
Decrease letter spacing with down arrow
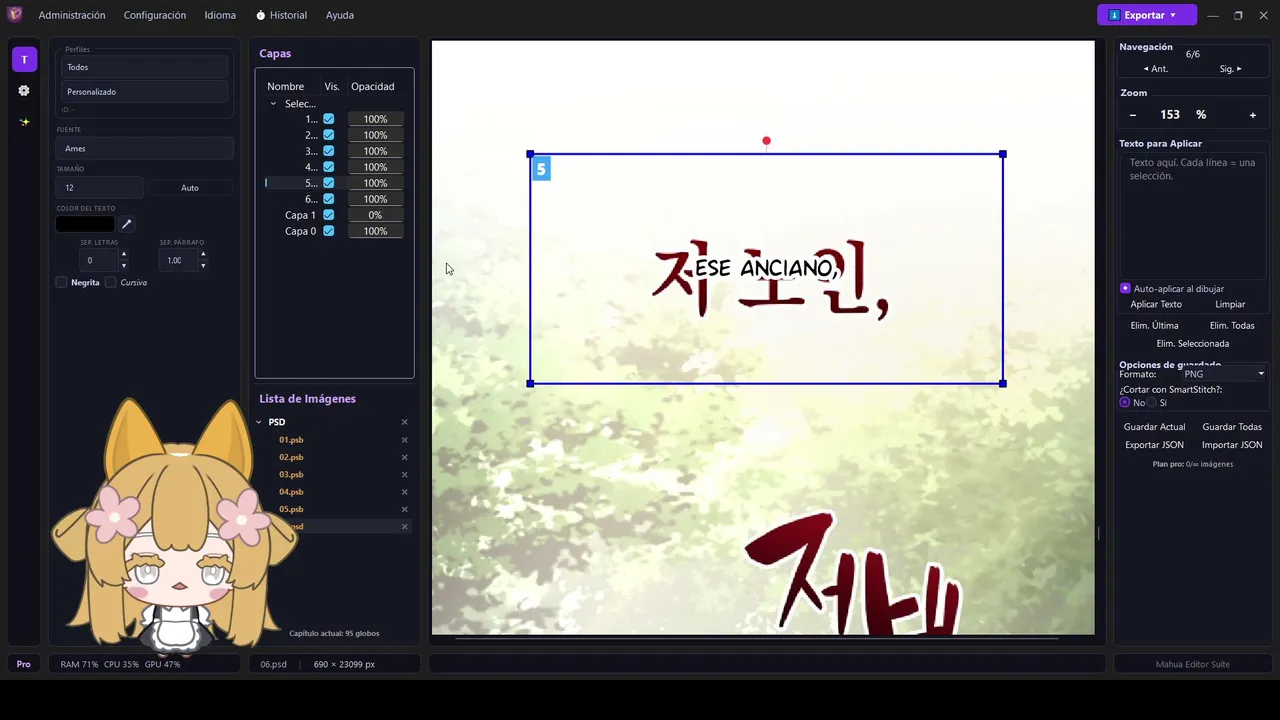point(124,266)
